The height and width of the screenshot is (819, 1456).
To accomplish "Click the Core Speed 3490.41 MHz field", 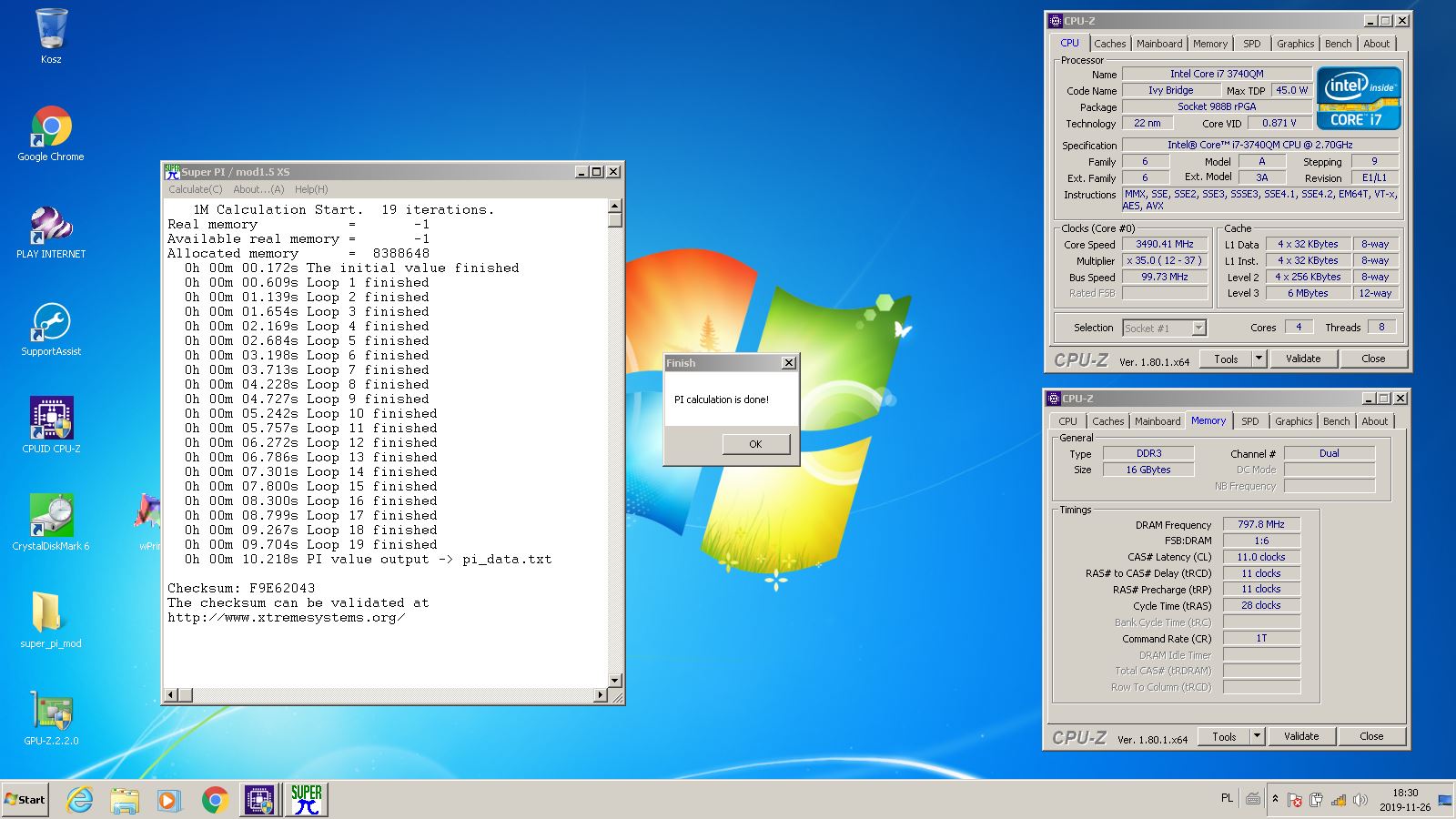I will click(x=1165, y=245).
